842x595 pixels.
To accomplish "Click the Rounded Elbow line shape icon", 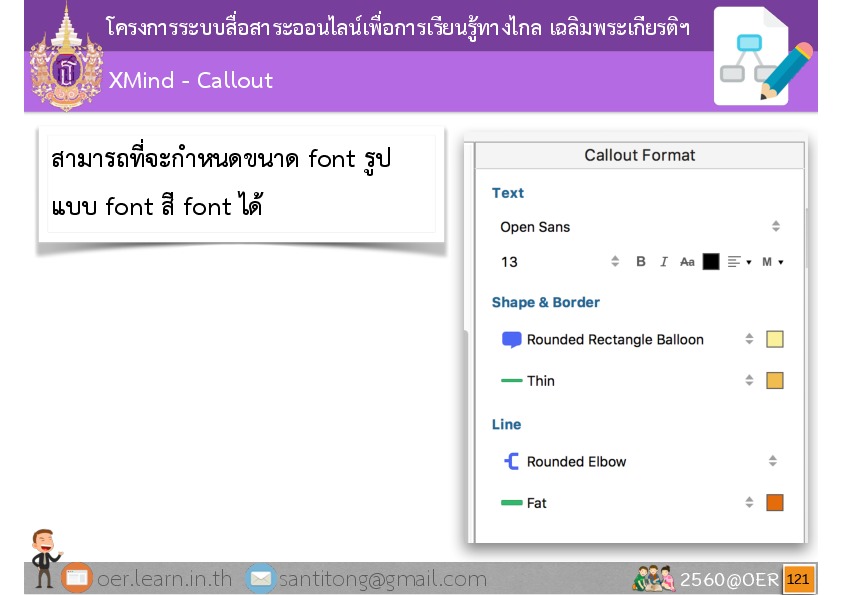I will tap(511, 462).
